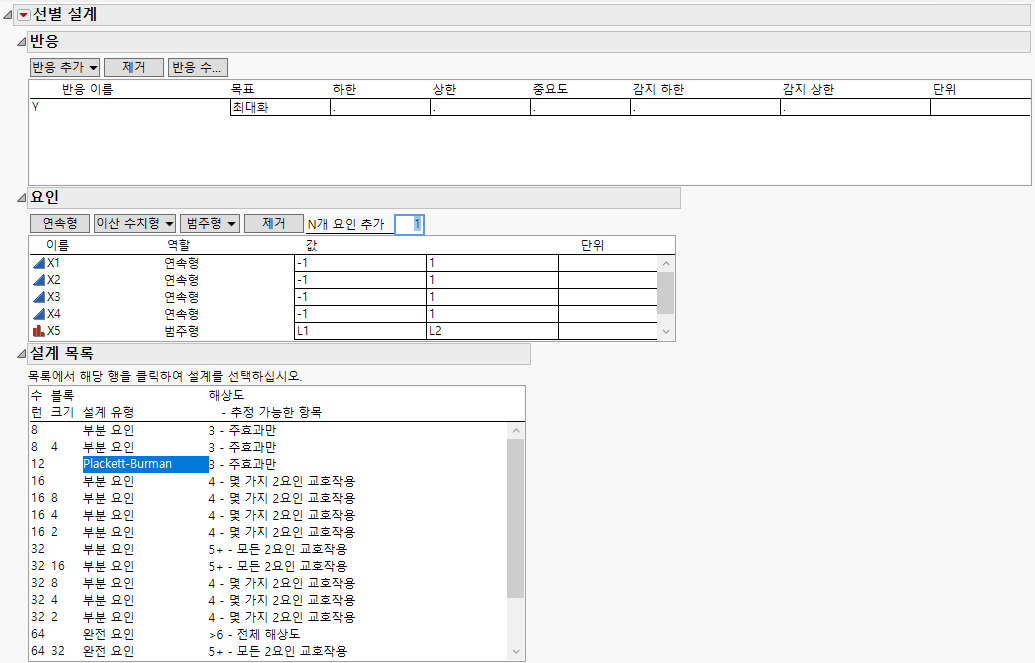
Task: Click the continuous factor icon for X2
Action: point(39,280)
